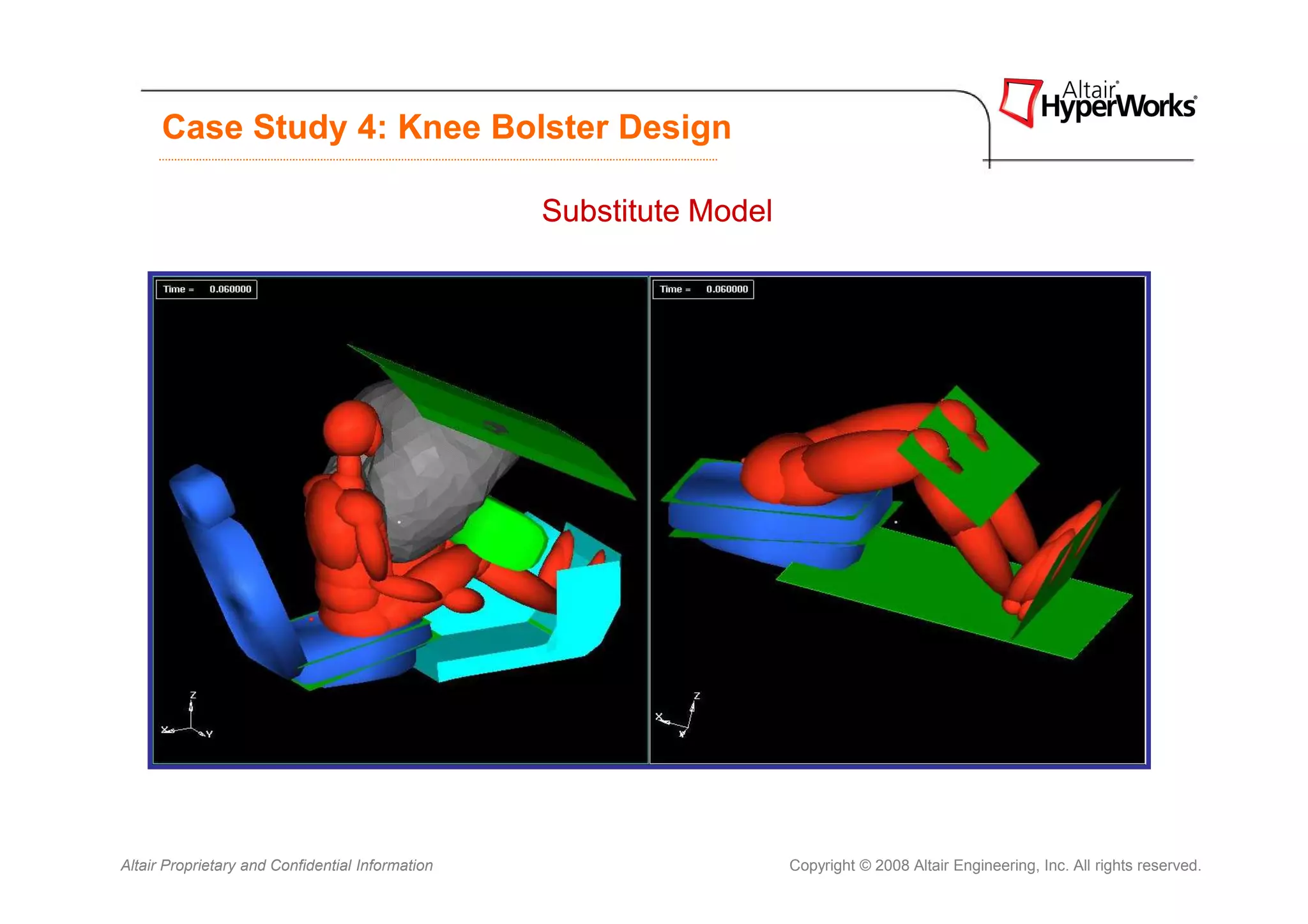Click the XYZ axis triad in right viewport
This screenshot has height=924, width=1308.
point(680,715)
